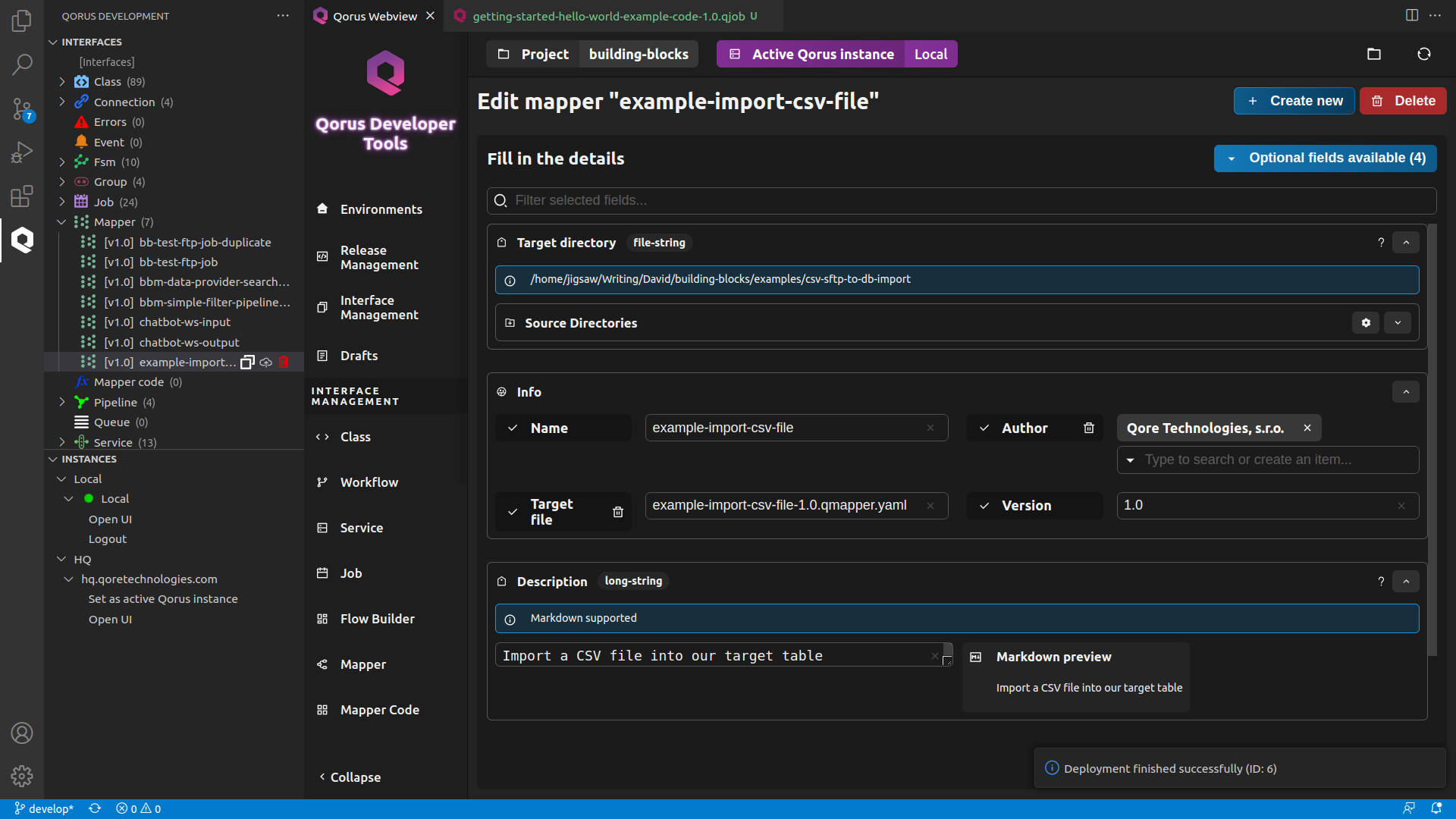Expand the Pipeline (4) tree node
Image resolution: width=1456 pixels, height=819 pixels.
click(x=62, y=402)
